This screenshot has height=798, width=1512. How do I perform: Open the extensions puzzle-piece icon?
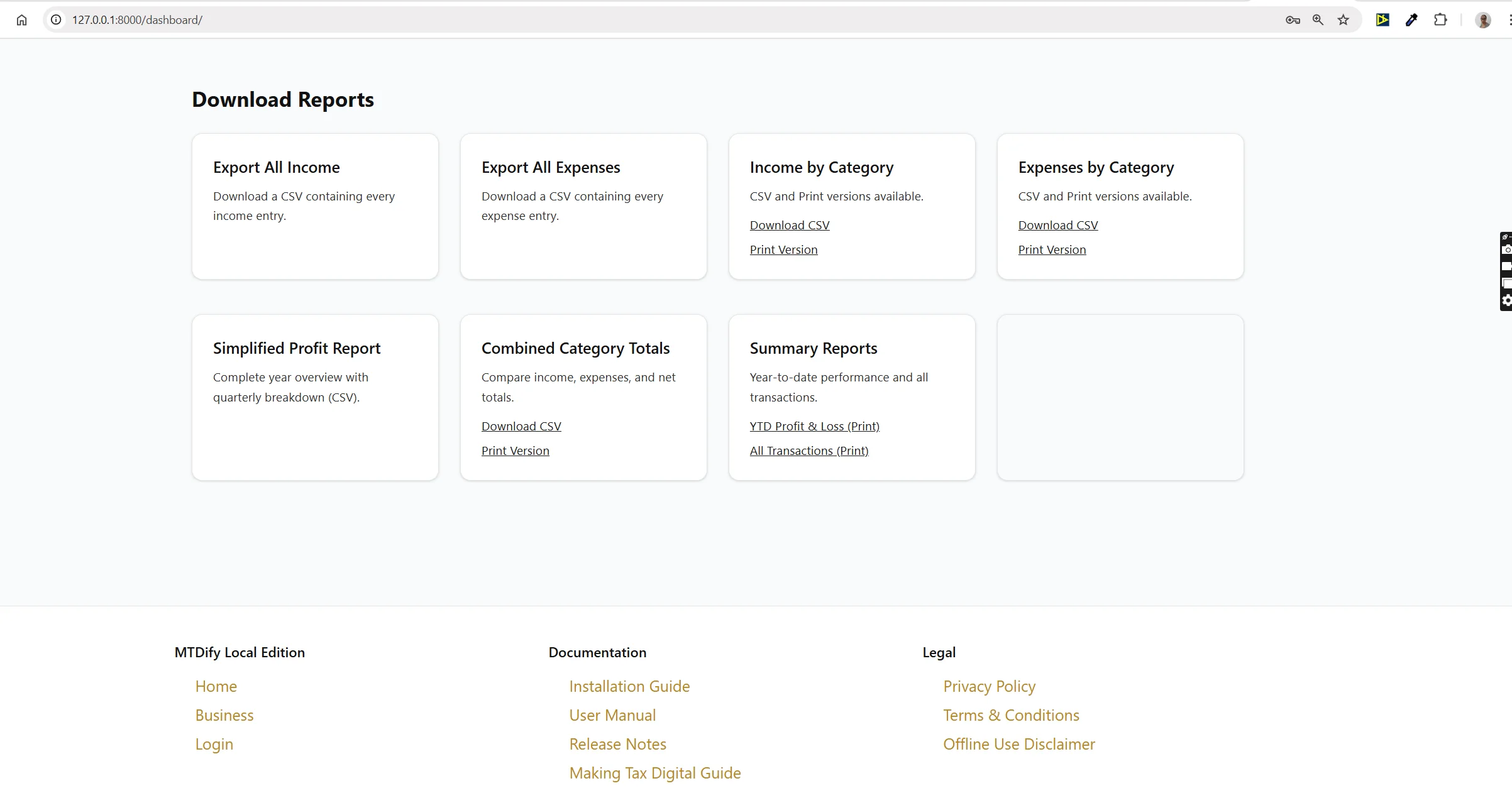point(1440,19)
